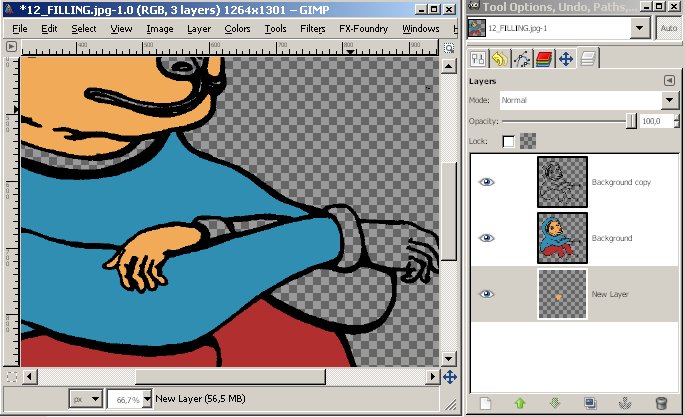The height and width of the screenshot is (417, 685).
Task: Click the opacity value field 100,0
Action: (656, 121)
